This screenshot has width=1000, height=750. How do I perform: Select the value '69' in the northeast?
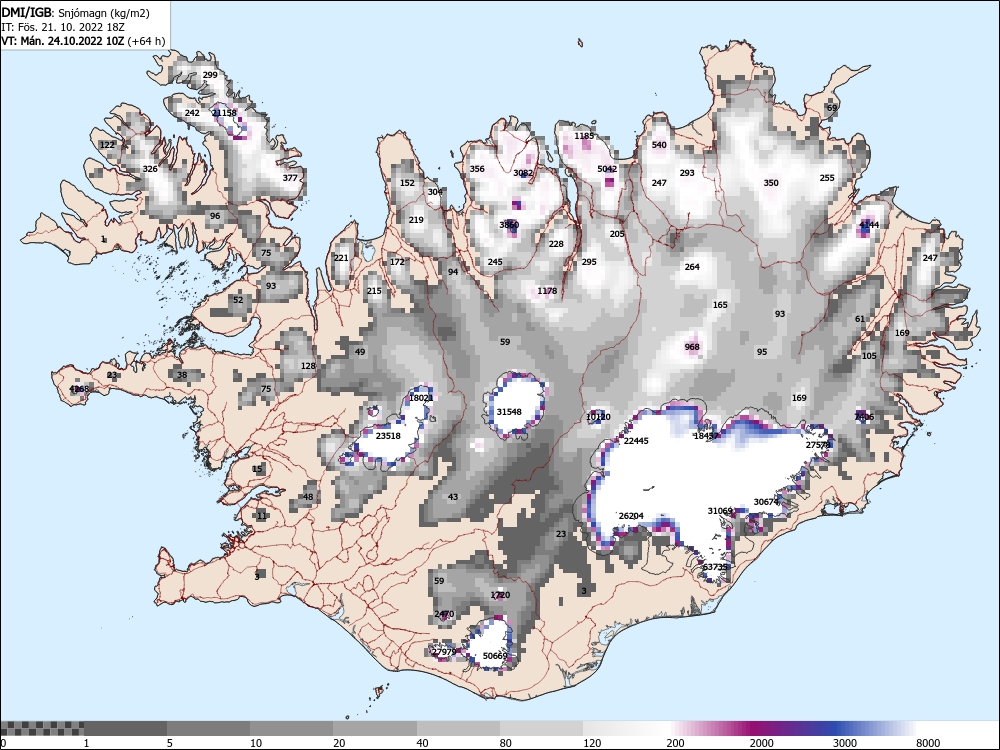click(x=832, y=108)
